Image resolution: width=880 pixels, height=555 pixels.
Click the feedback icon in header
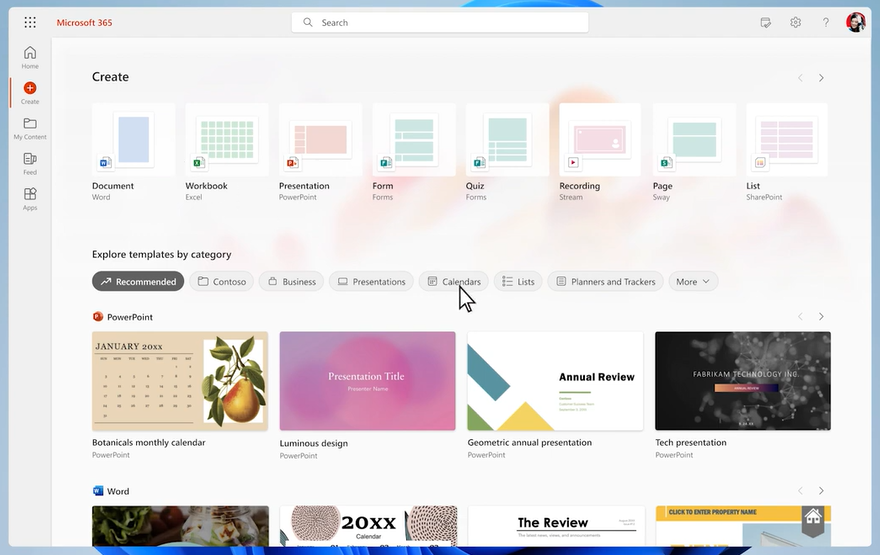point(766,22)
